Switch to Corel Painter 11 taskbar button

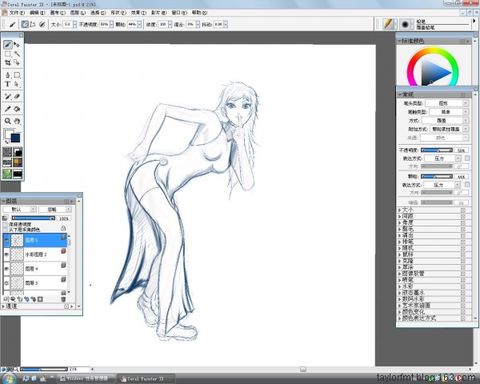click(146, 379)
